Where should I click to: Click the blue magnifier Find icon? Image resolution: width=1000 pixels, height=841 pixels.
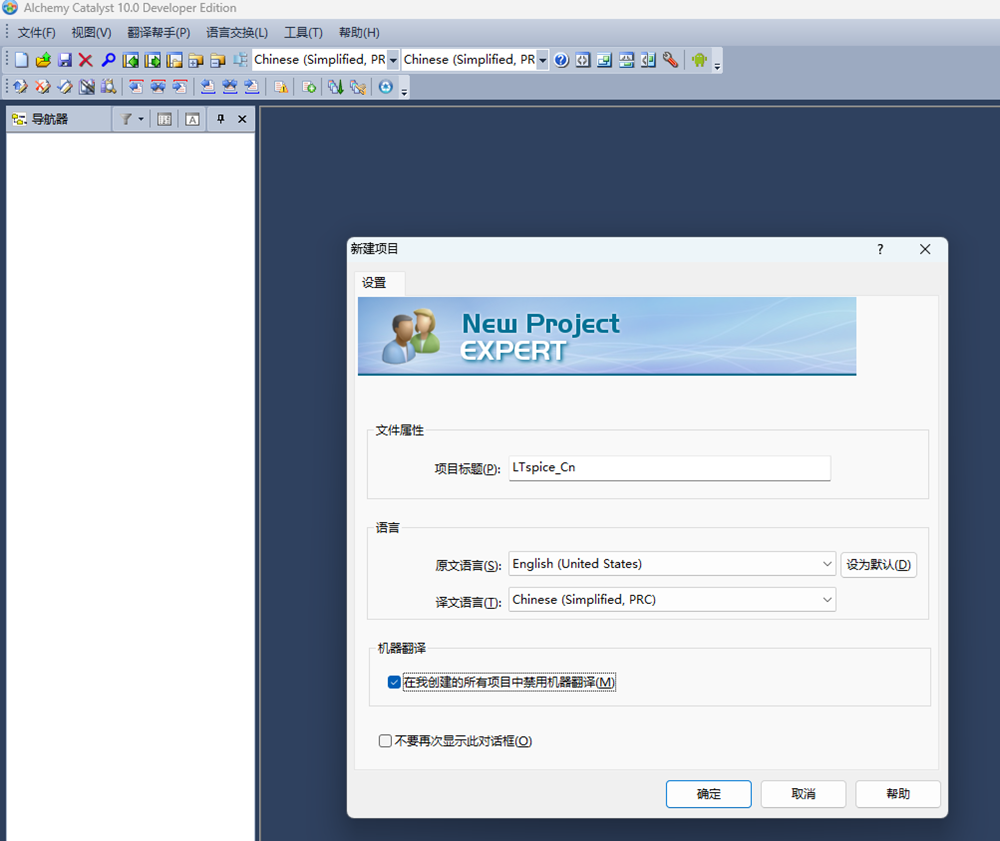108,60
